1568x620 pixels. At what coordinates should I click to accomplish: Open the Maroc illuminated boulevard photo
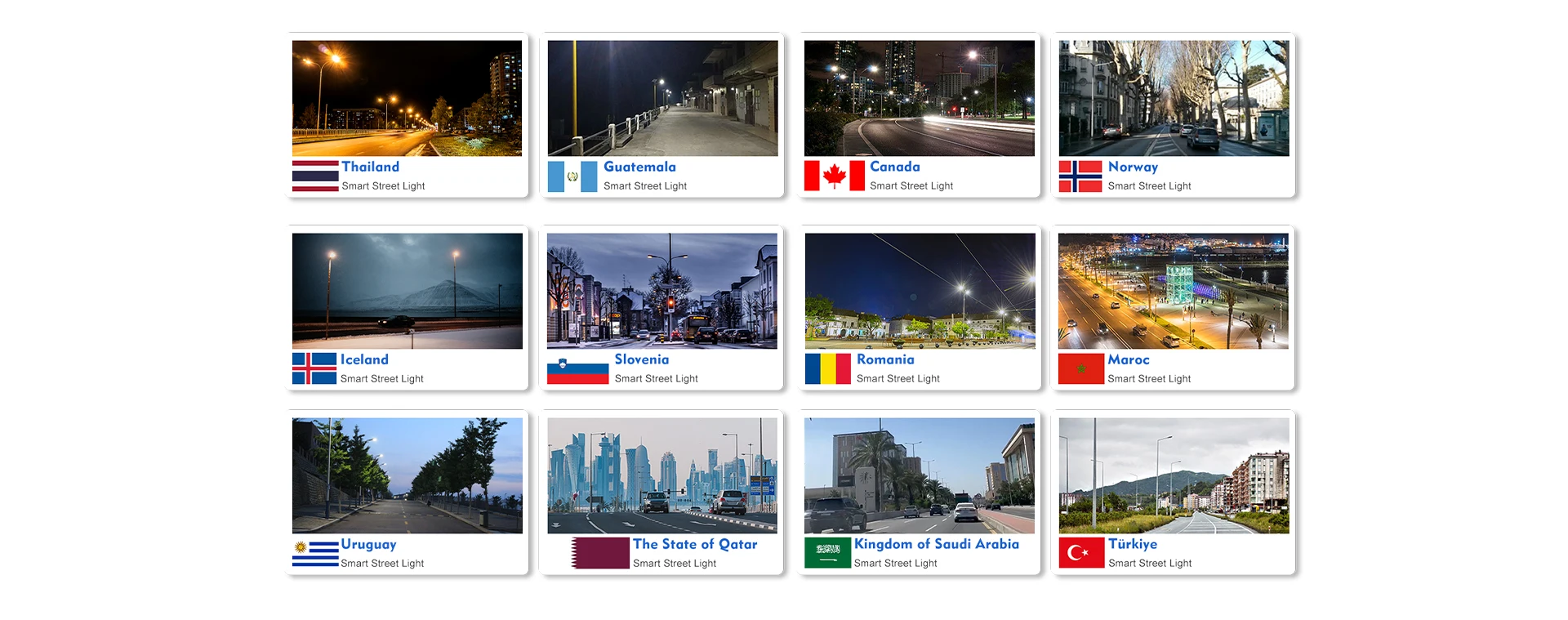click(x=1174, y=291)
